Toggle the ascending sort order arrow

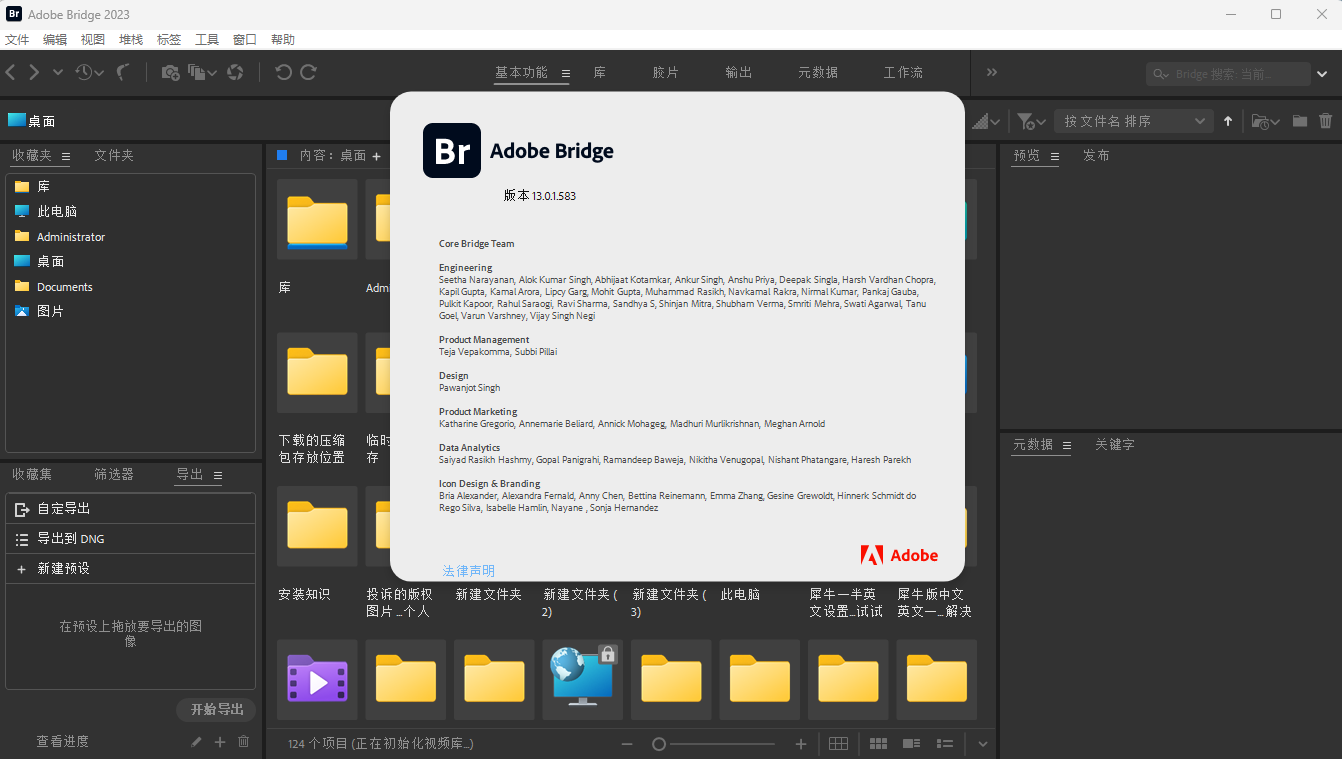click(x=1228, y=120)
